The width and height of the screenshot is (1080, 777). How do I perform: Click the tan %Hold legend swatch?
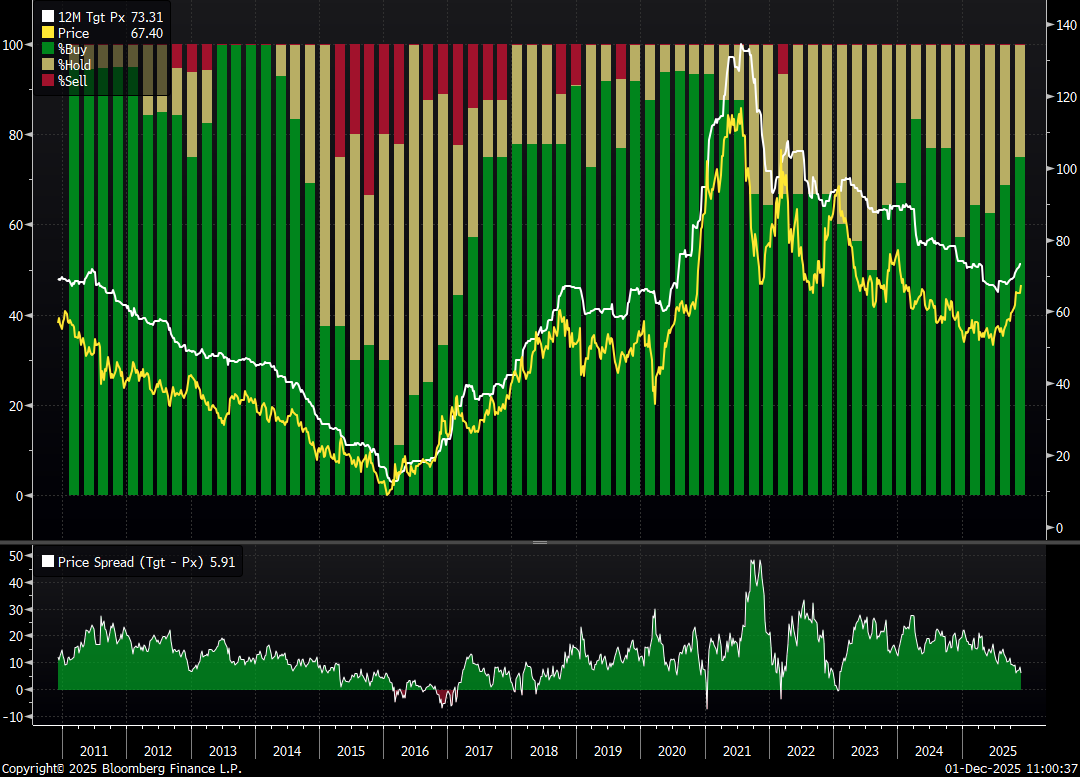tap(48, 65)
